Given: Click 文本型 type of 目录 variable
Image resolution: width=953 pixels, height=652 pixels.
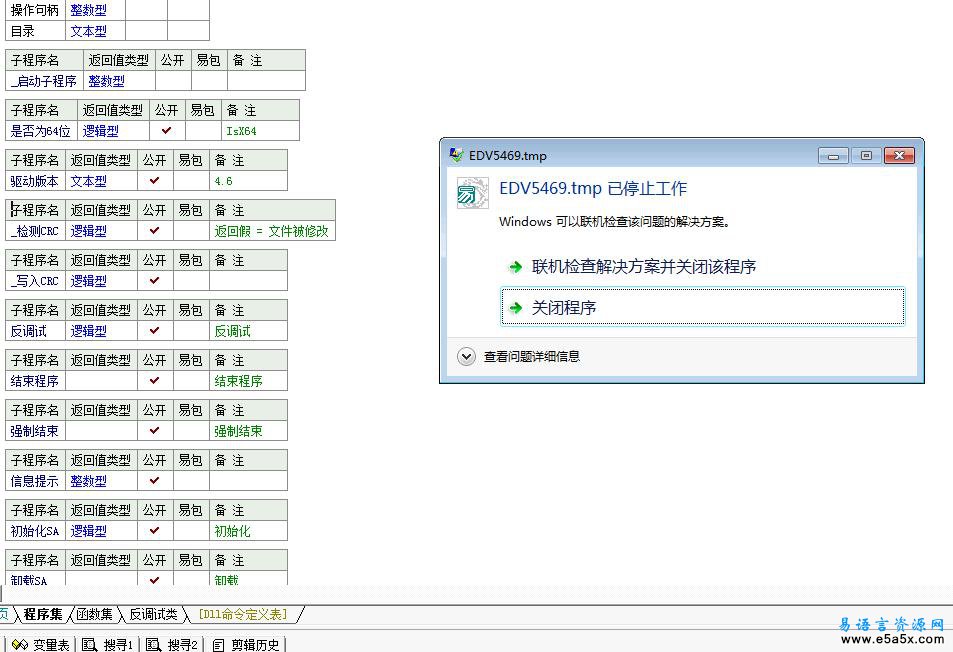Looking at the screenshot, I should tap(95, 30).
